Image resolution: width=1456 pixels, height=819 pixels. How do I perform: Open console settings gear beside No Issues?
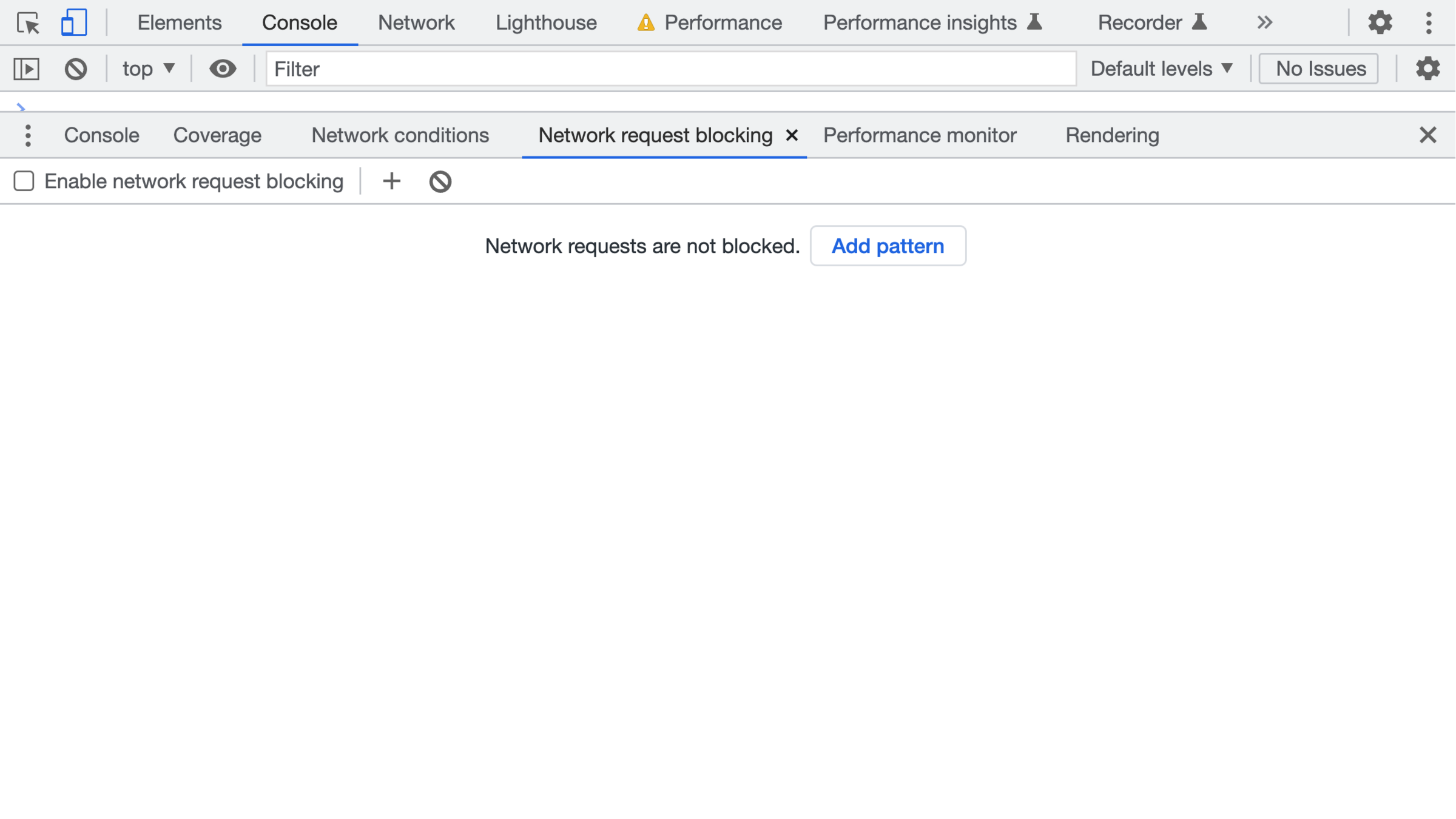(x=1427, y=69)
